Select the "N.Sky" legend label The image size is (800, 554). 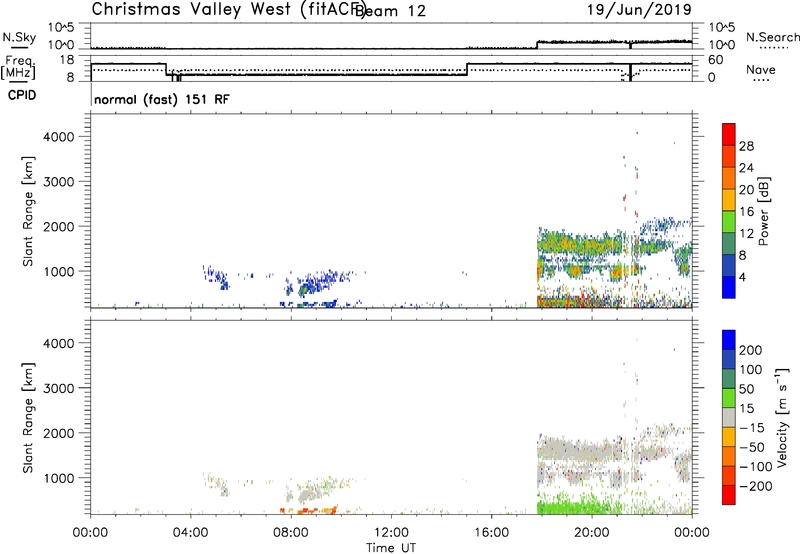pyautogui.click(x=19, y=37)
